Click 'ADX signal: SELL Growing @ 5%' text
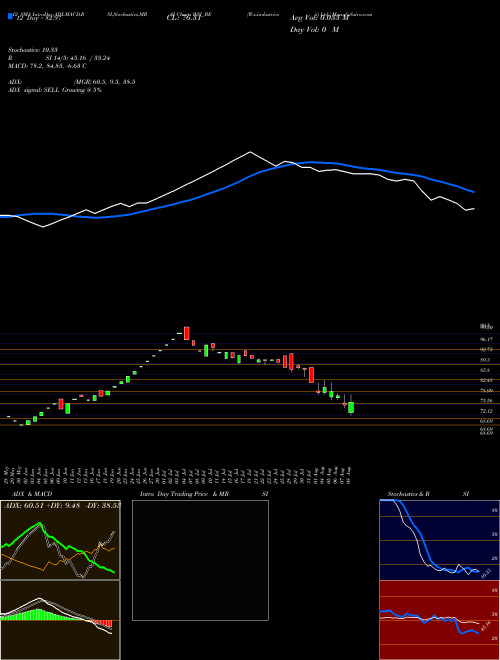Image resolution: width=500 pixels, height=660 pixels. click(x=55, y=90)
